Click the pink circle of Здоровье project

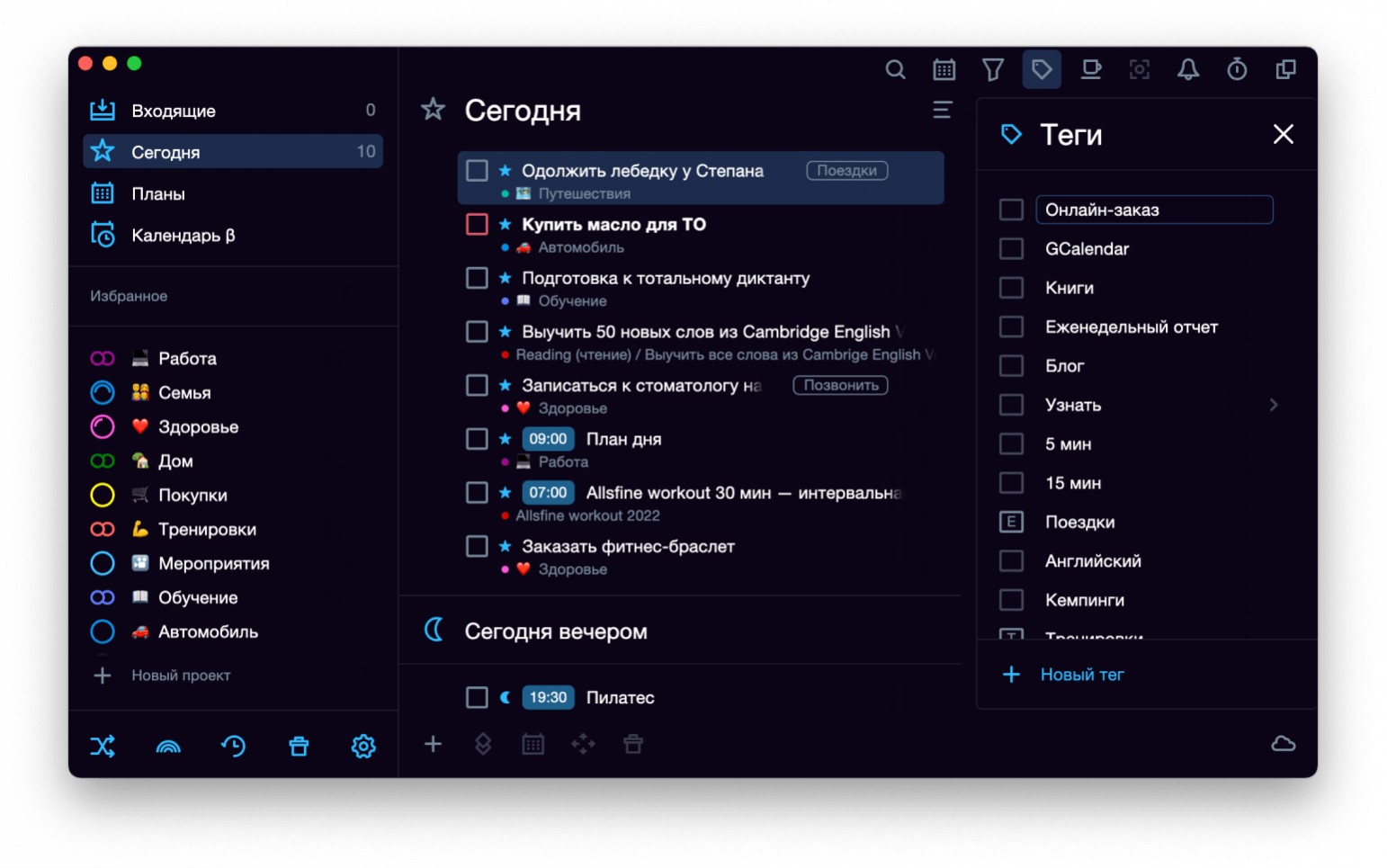pos(103,426)
